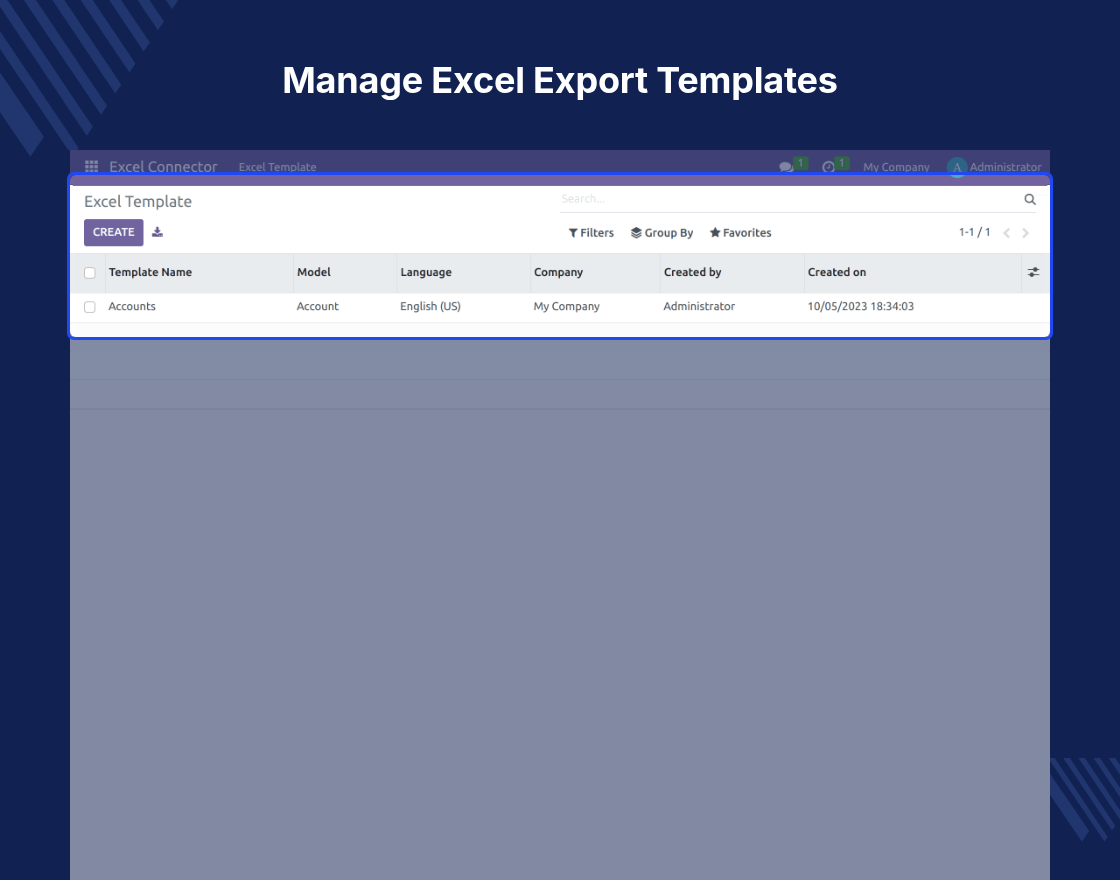Screen dimensions: 1120x880
Task: Open the activities clock icon
Action: coord(829,167)
